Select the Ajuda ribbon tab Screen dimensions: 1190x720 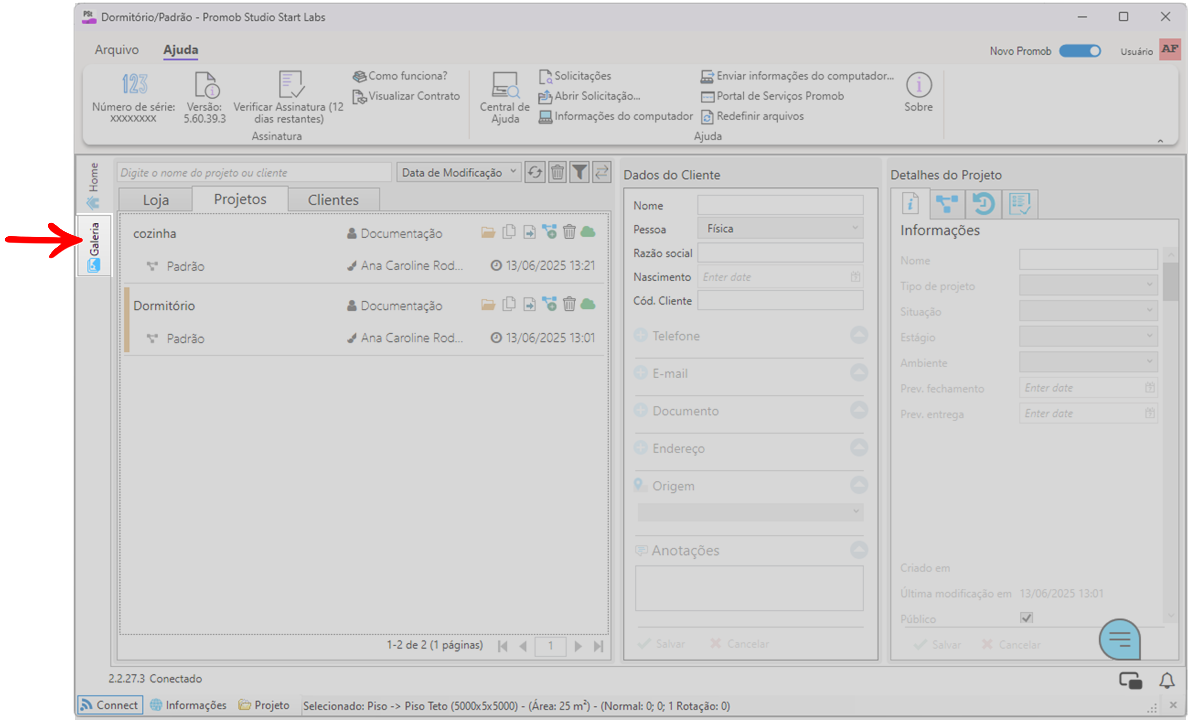tap(181, 49)
